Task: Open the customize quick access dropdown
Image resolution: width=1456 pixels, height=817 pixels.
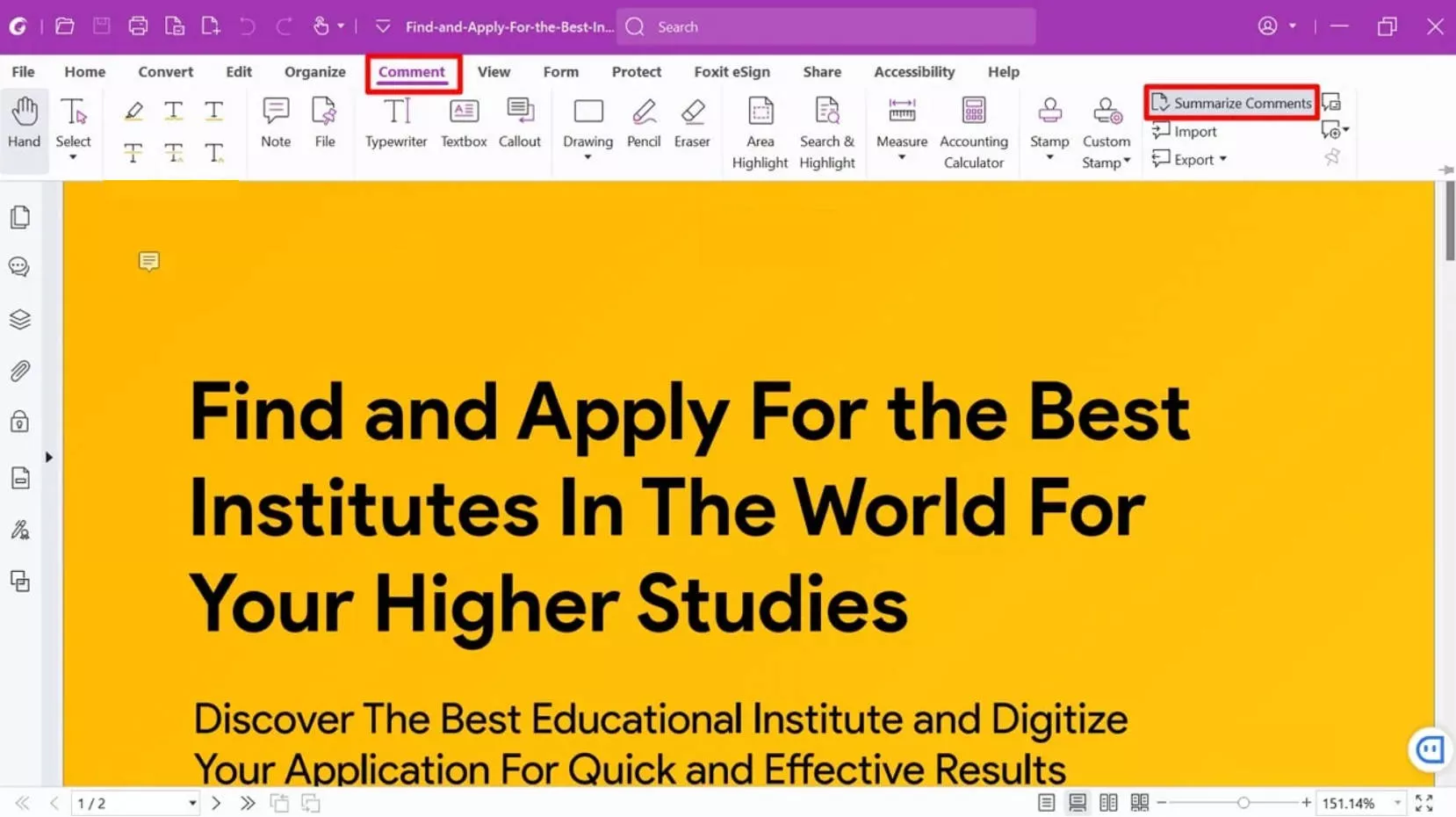Action: pos(383,26)
